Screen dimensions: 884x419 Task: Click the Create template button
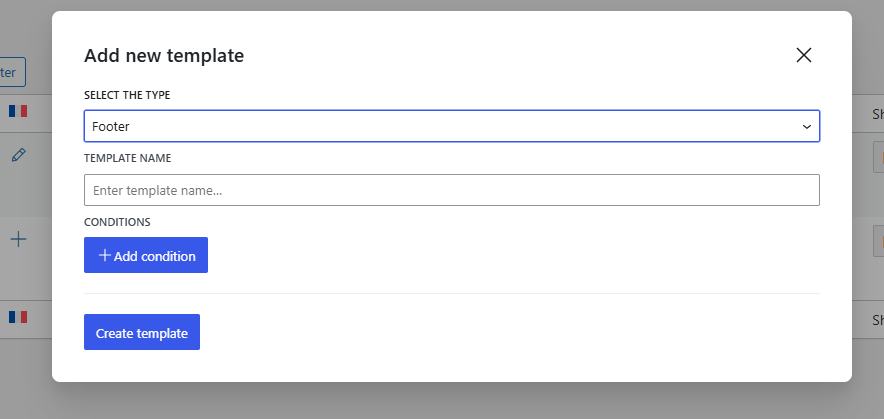pyautogui.click(x=142, y=332)
